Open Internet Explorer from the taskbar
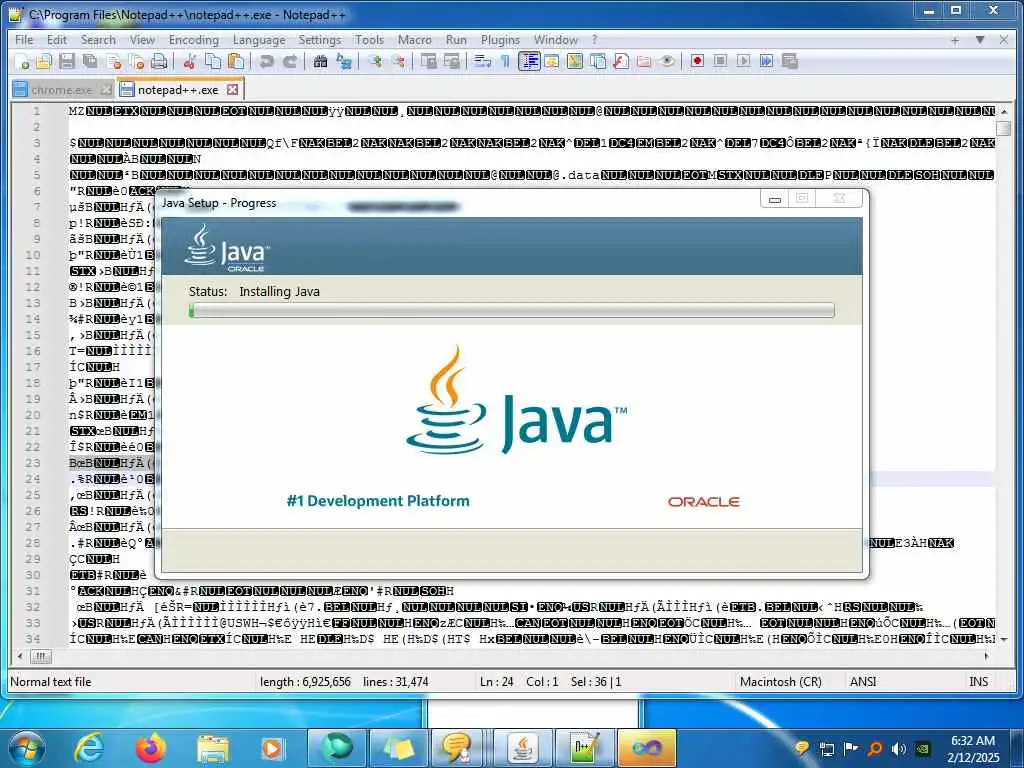Screen dimensions: 1024x768 [x=89, y=748]
